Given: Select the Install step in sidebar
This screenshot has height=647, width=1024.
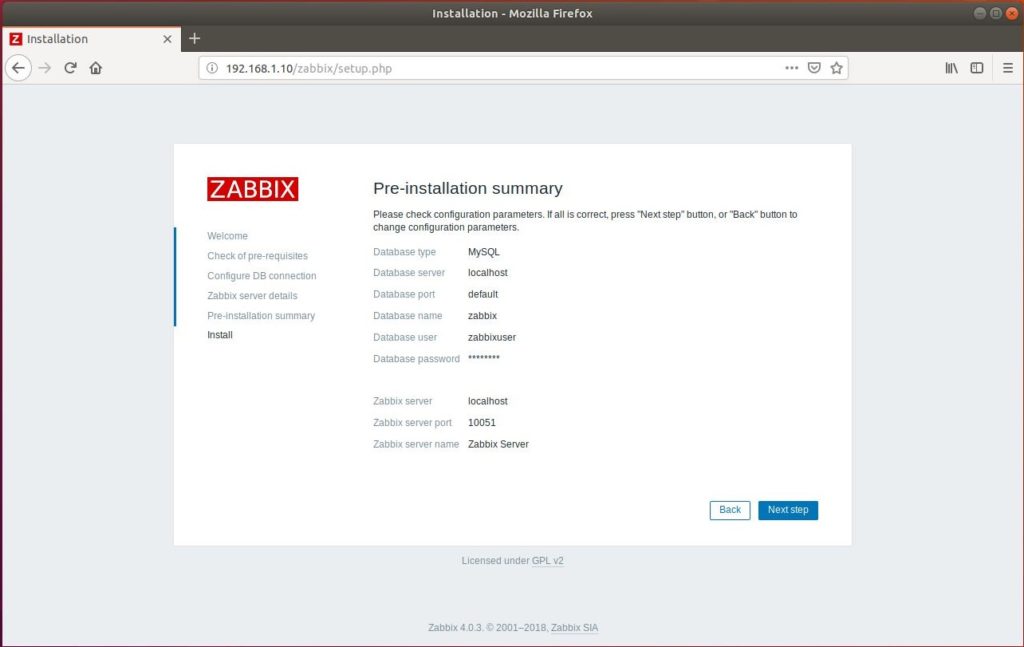Looking at the screenshot, I should point(219,335).
